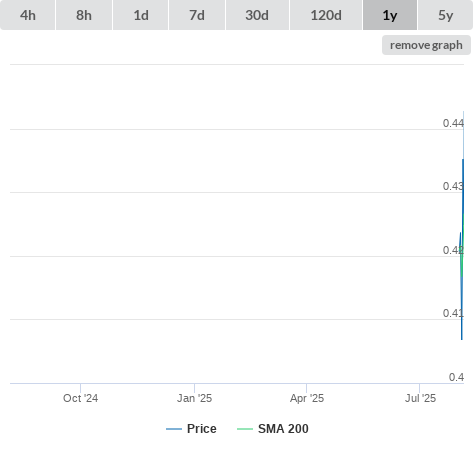Switch chart to 5y range

point(445,15)
